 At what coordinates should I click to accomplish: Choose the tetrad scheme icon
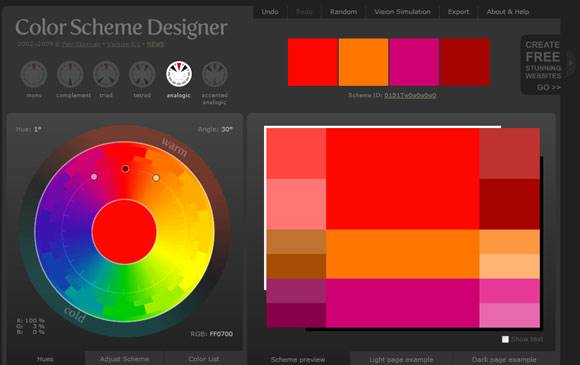click(x=142, y=74)
